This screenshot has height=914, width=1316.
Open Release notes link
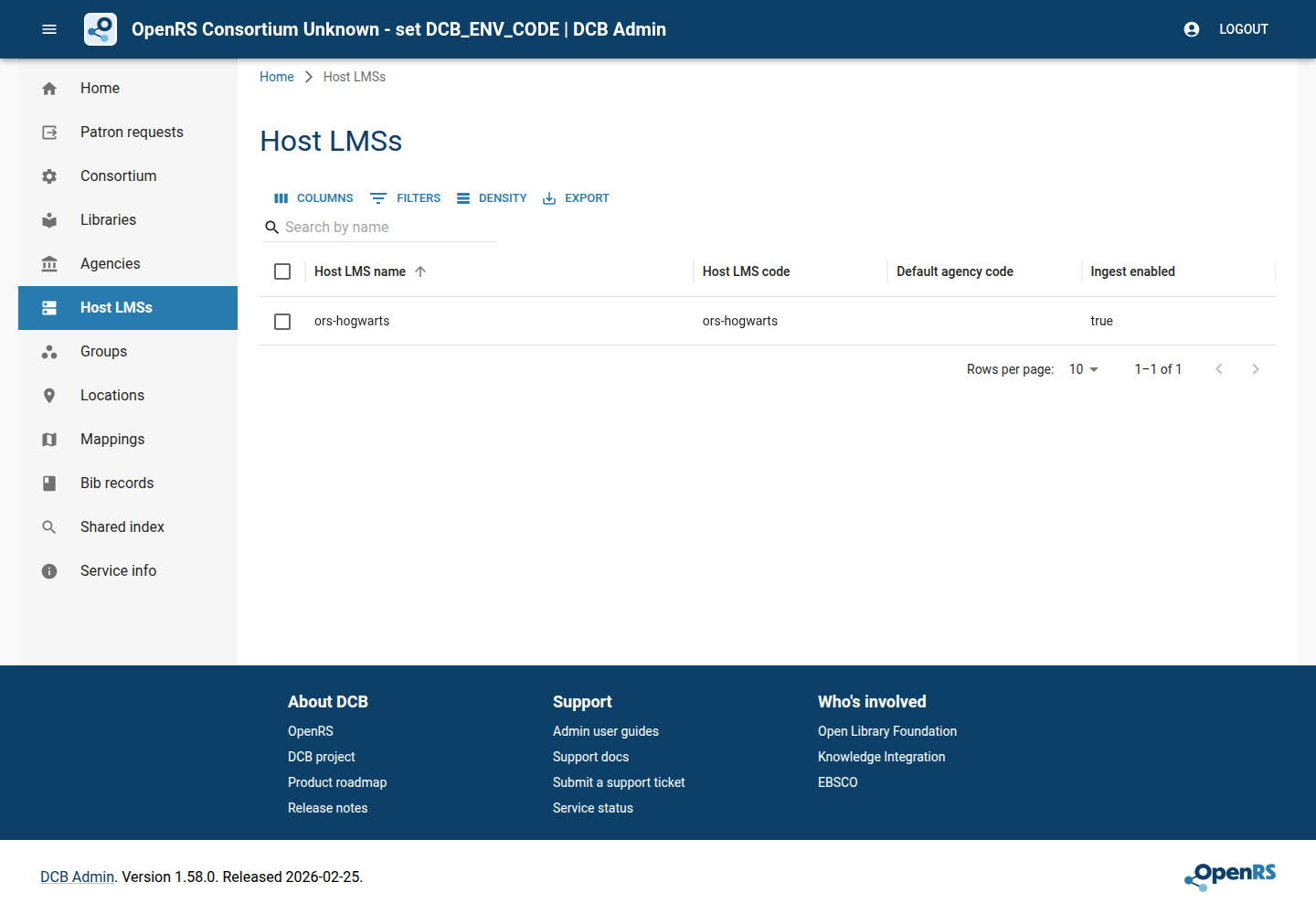[x=328, y=808]
